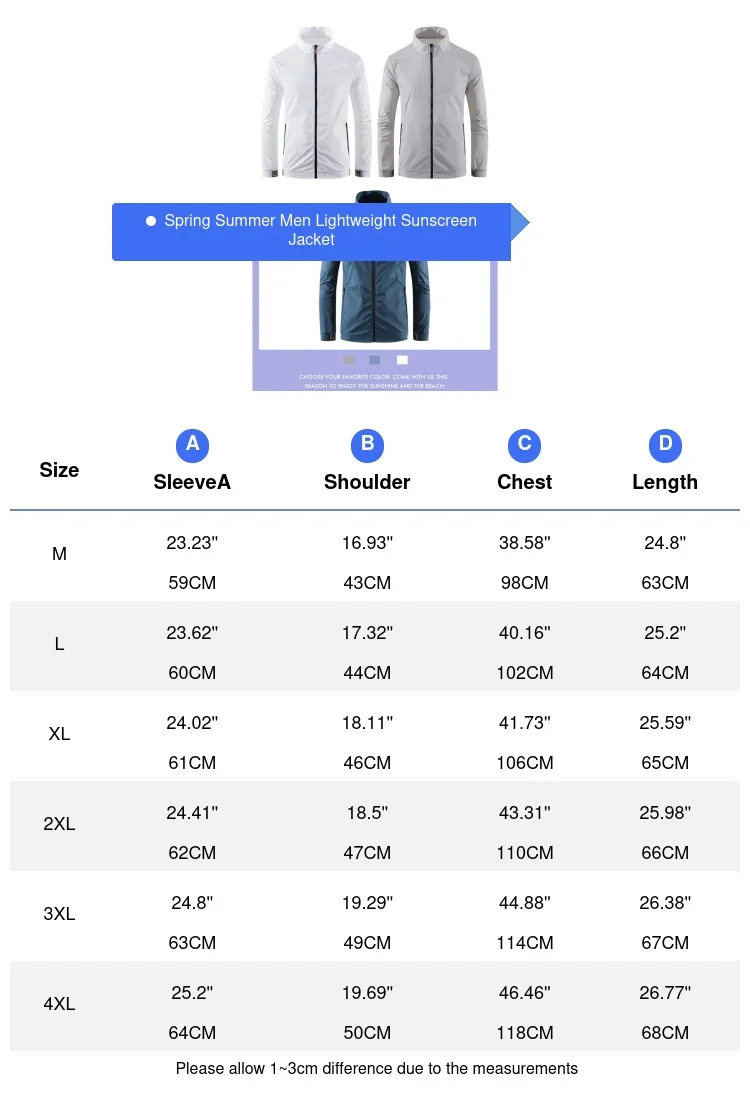The width and height of the screenshot is (750, 1100).
Task: Click the Chest column header
Action: click(524, 482)
